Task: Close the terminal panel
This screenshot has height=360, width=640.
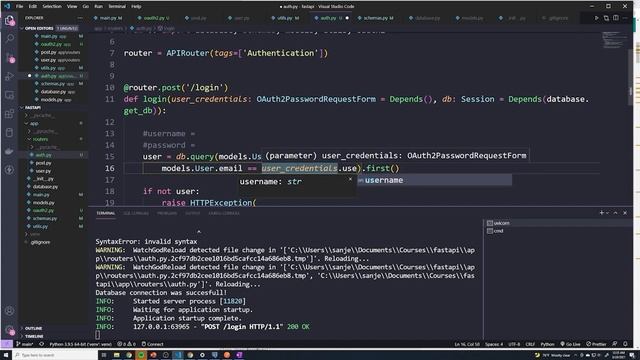Action: pyautogui.click(x=625, y=213)
